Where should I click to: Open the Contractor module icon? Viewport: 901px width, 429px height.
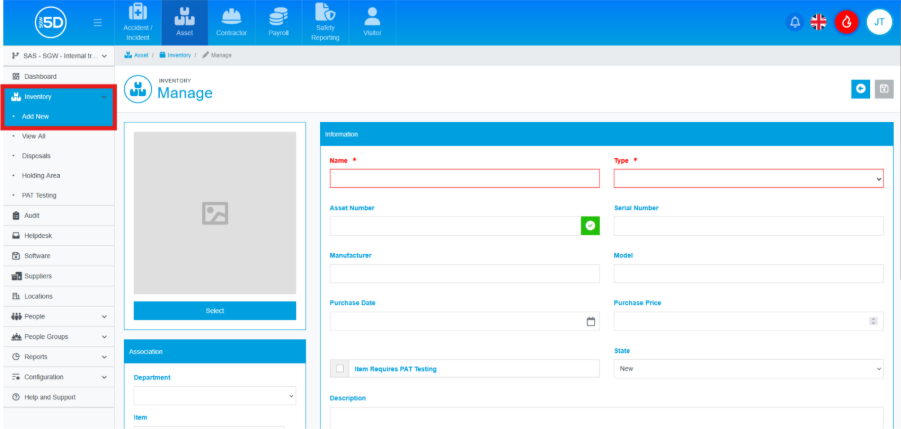[233, 21]
